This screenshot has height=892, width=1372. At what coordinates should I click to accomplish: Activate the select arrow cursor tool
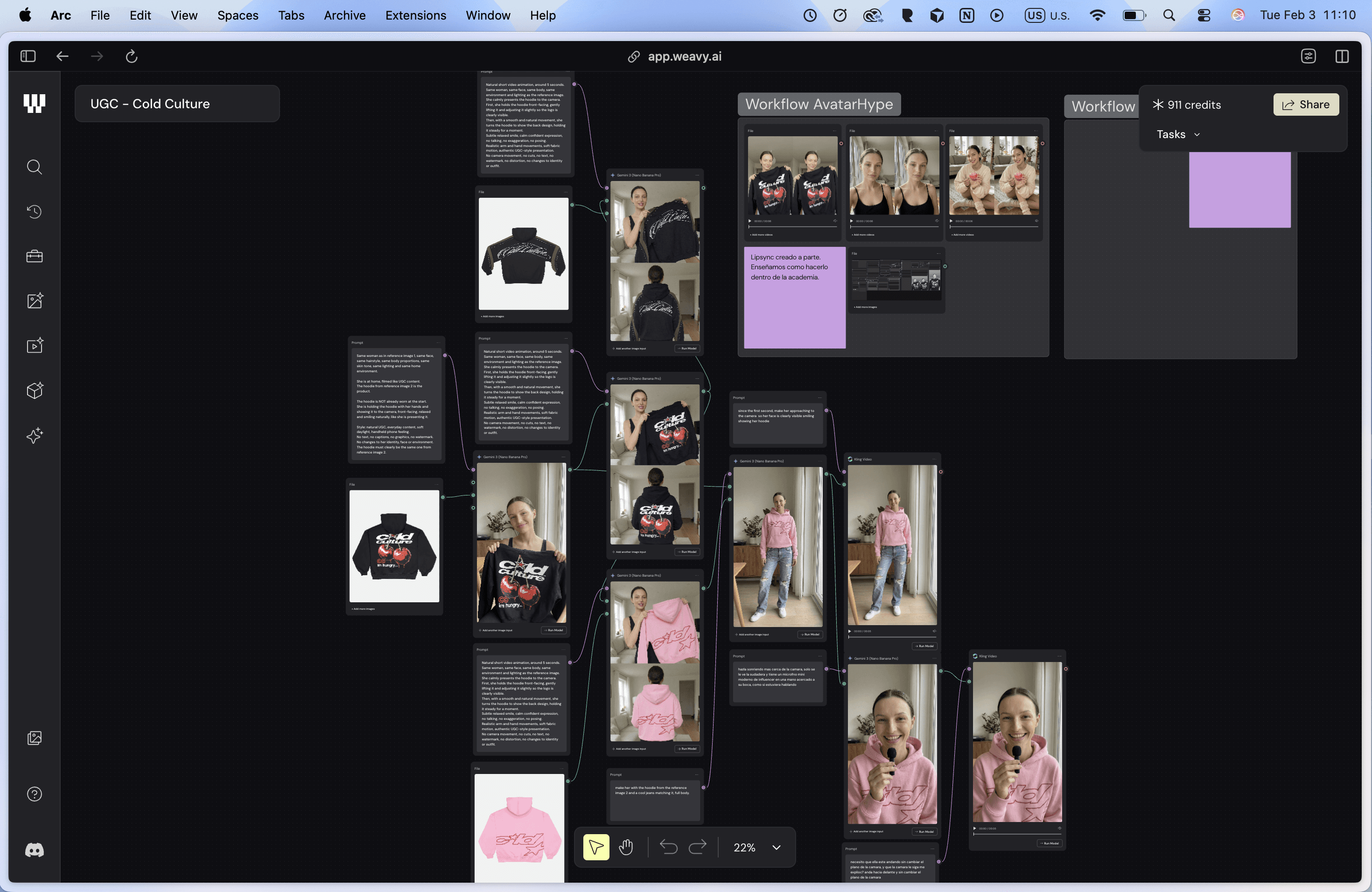coord(596,847)
